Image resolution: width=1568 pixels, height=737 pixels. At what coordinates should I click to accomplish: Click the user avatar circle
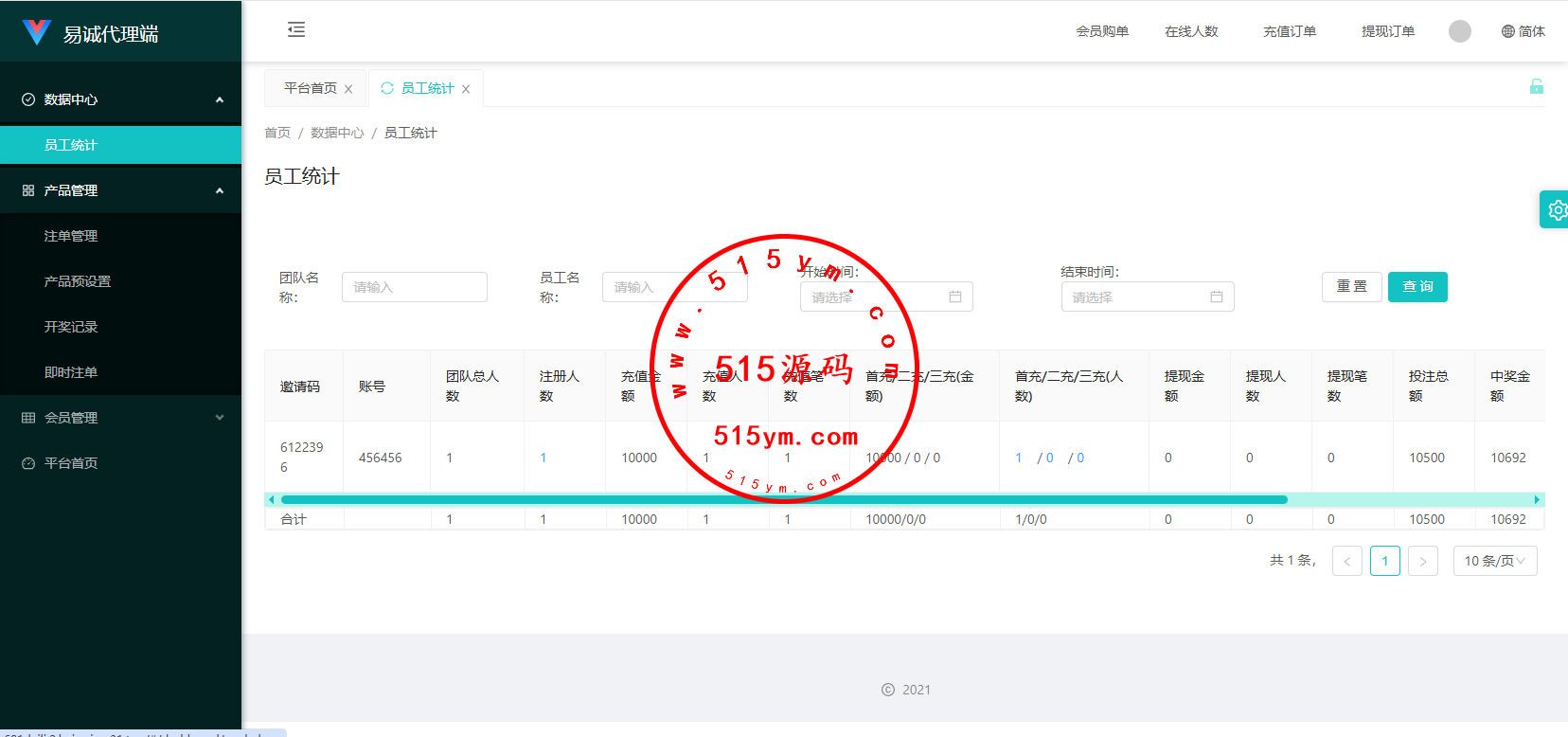(x=1459, y=31)
